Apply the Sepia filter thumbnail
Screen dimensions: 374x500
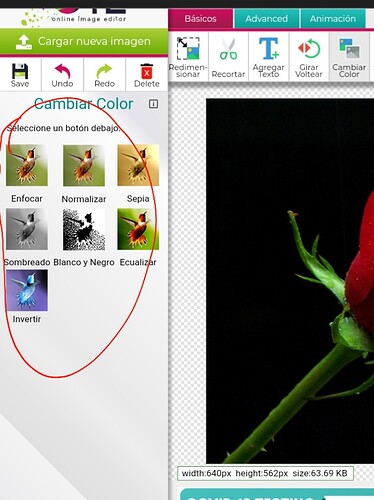138,165
